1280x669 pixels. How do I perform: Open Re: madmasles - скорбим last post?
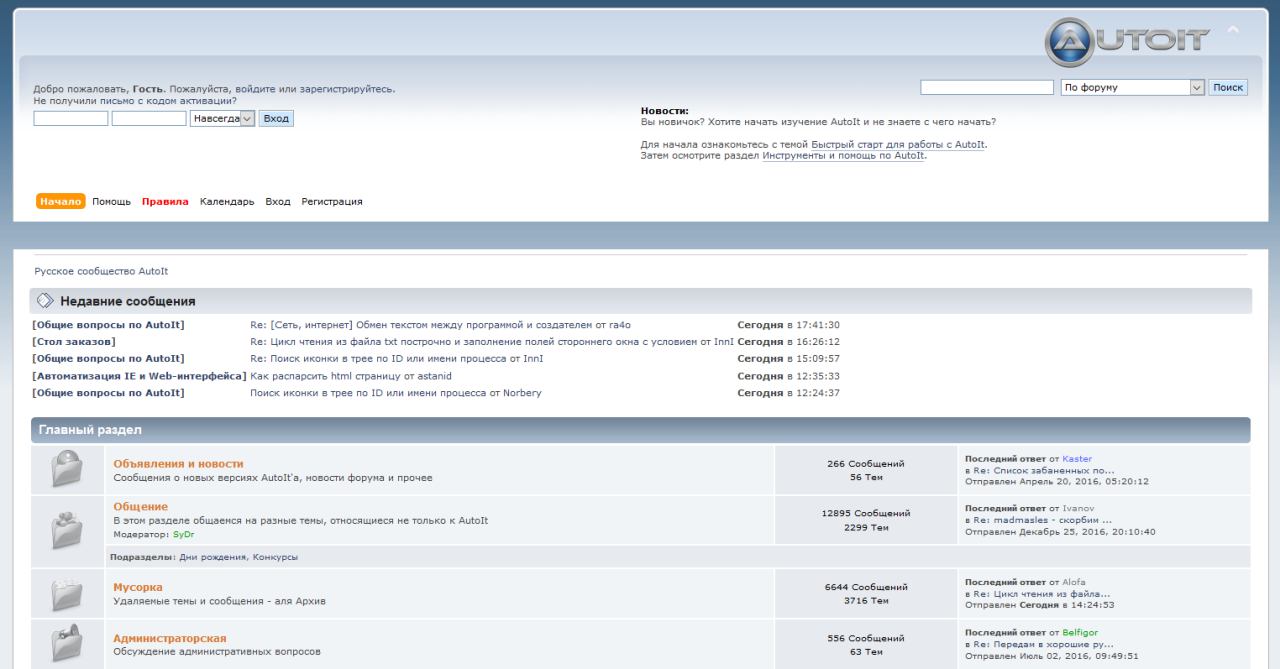pyautogui.click(x=1042, y=521)
